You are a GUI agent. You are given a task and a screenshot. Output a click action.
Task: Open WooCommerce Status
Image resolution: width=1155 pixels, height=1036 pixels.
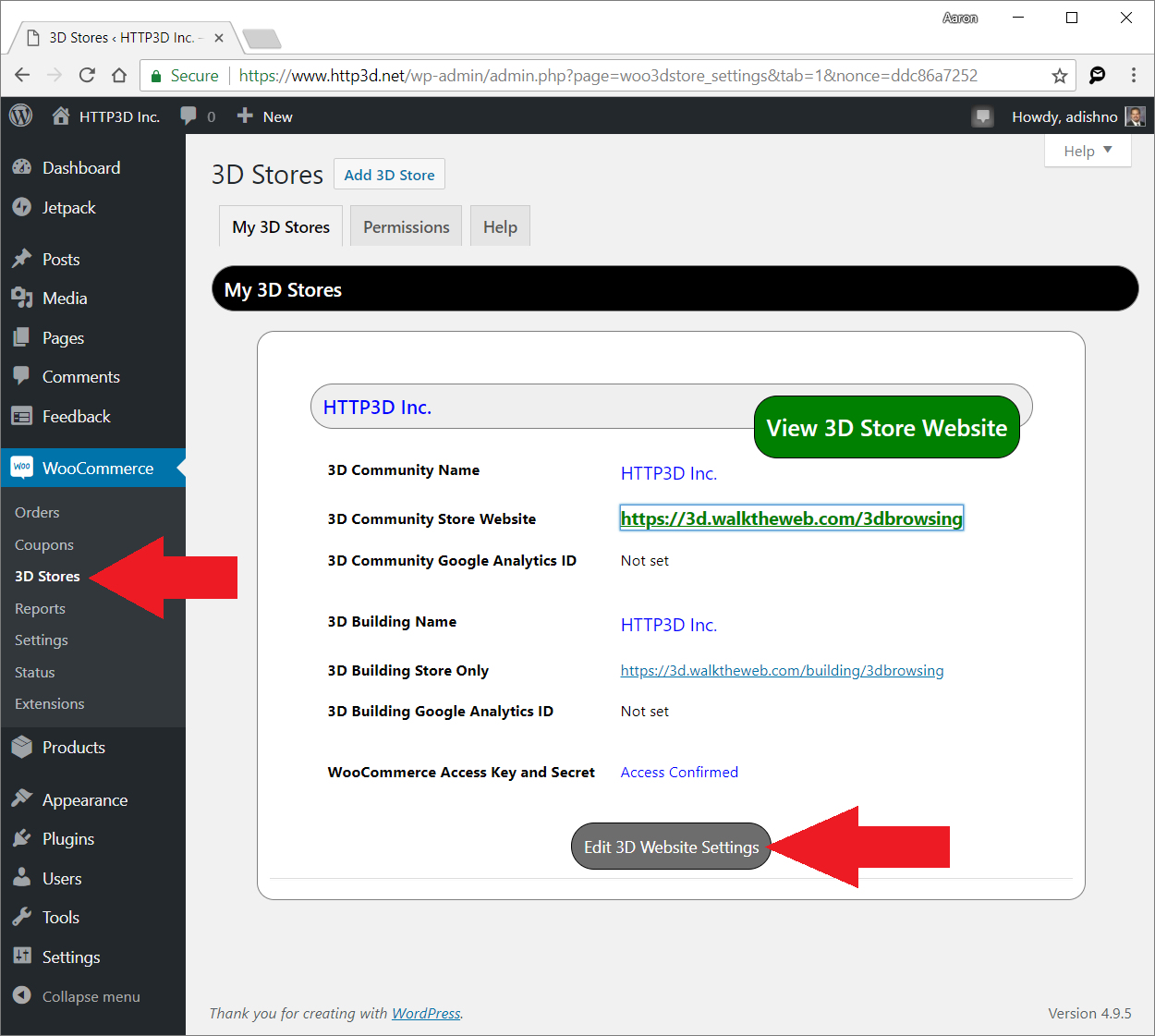pos(35,672)
